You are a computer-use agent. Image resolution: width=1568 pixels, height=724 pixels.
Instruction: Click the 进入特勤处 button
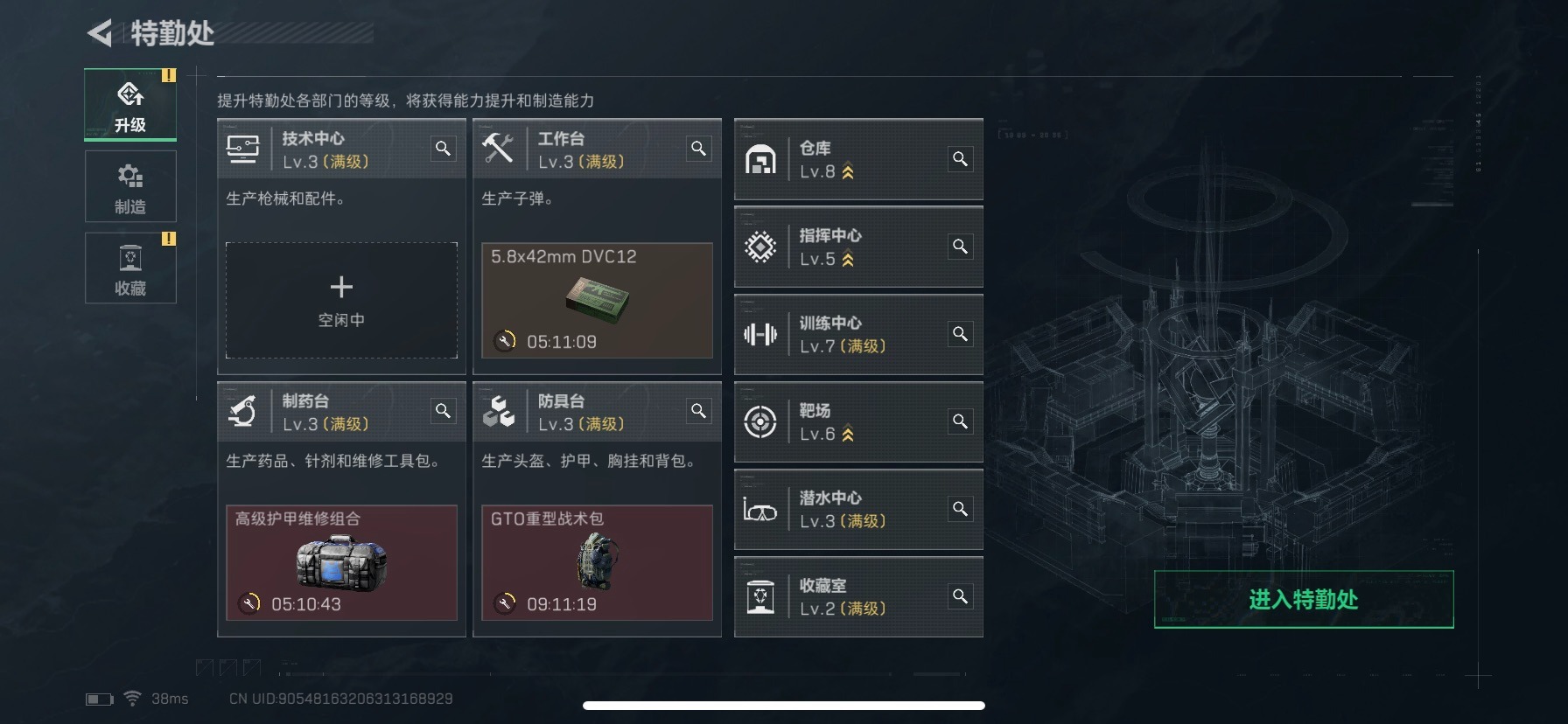pos(1304,600)
